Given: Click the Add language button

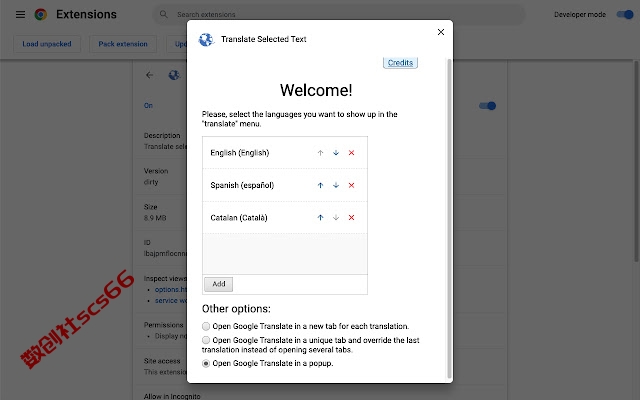Looking at the screenshot, I should (x=219, y=284).
